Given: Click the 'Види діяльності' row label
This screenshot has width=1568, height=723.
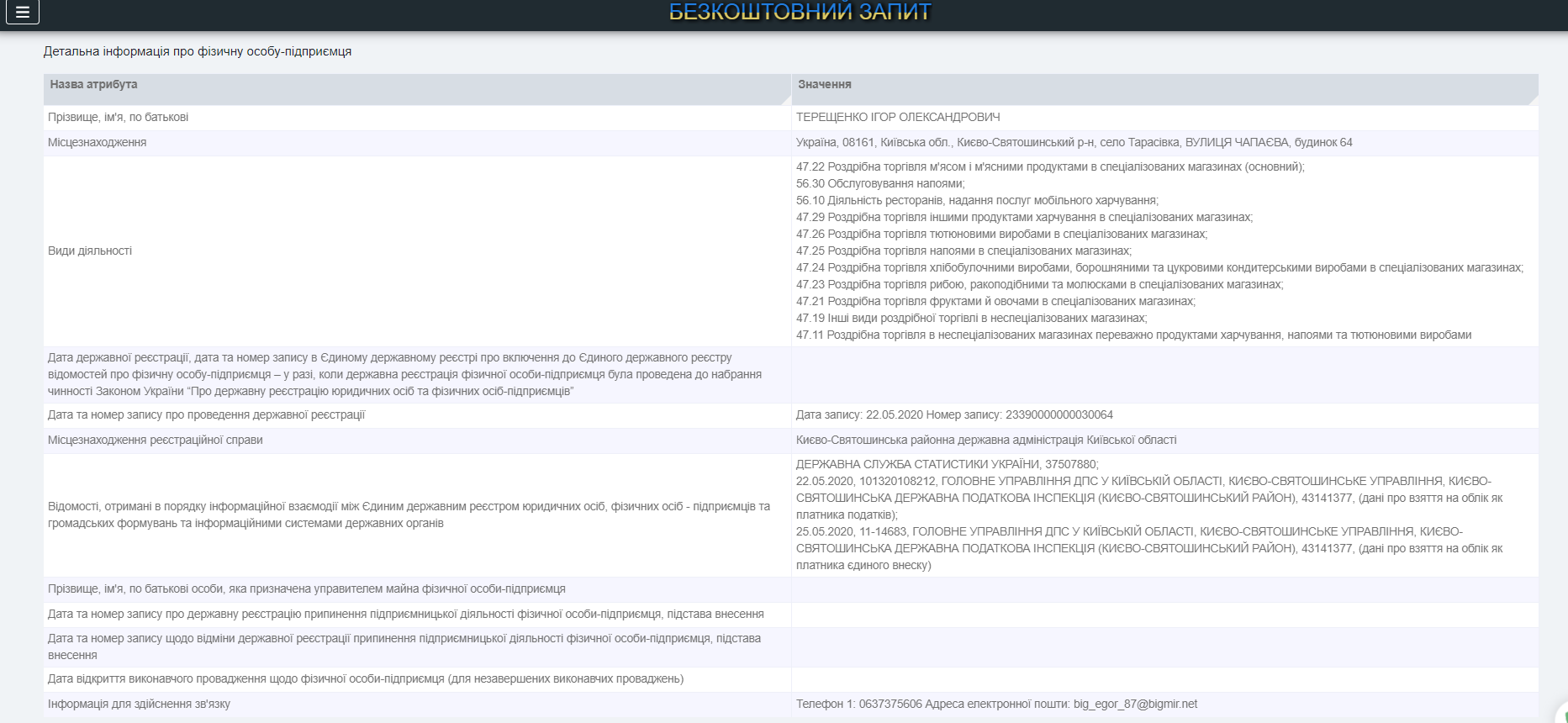Looking at the screenshot, I should pos(90,251).
